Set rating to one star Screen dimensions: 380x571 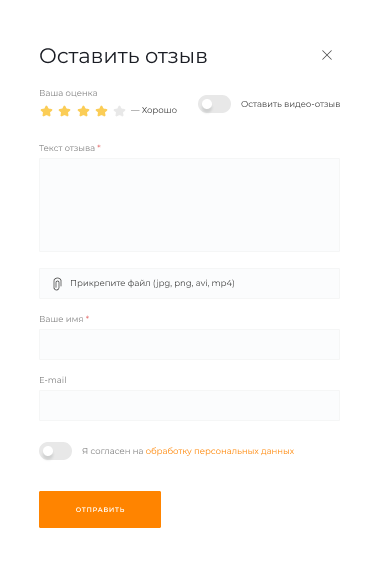click(46, 111)
